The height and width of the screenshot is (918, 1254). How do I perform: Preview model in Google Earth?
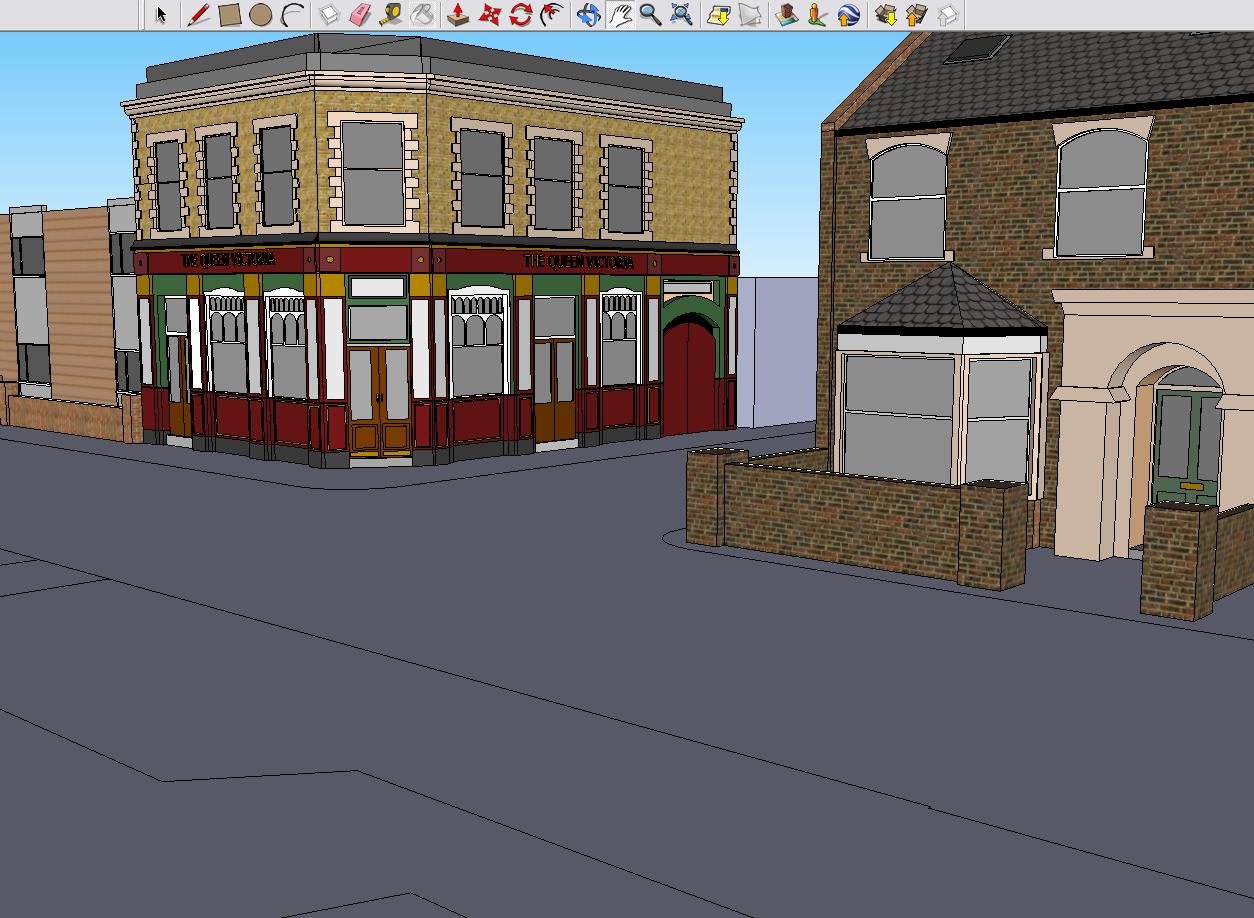(848, 15)
